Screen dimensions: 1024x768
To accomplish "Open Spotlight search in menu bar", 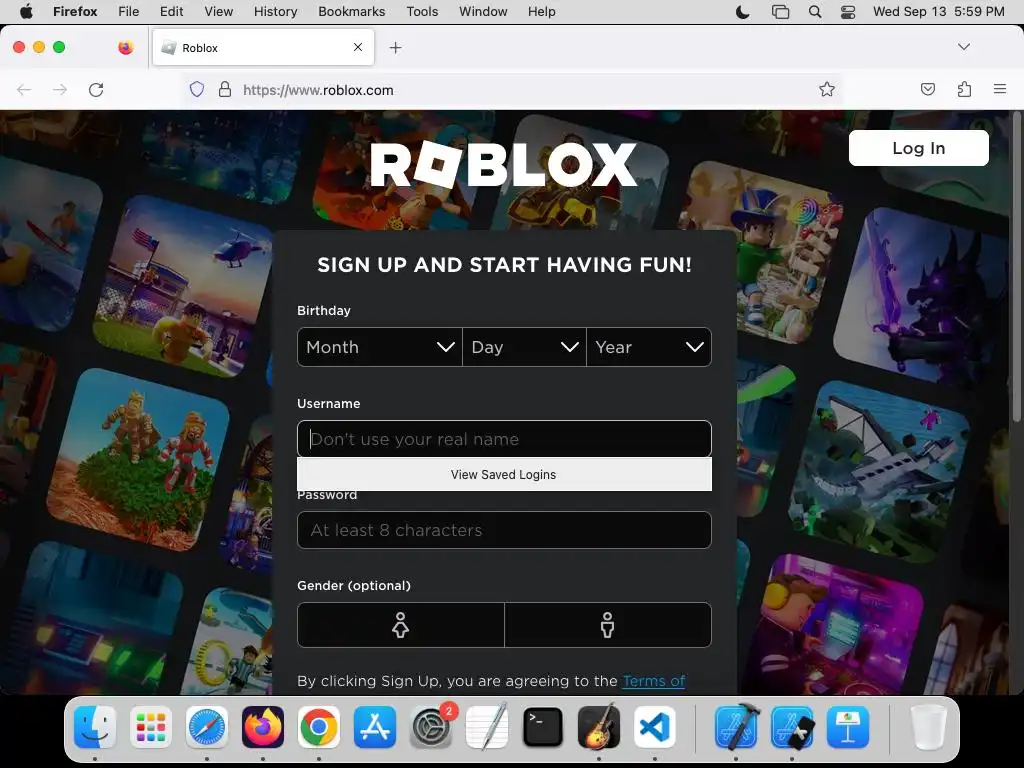I will click(x=814, y=12).
